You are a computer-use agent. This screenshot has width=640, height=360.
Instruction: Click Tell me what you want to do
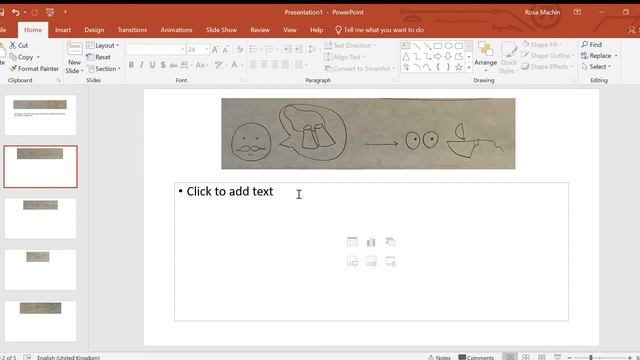379,30
